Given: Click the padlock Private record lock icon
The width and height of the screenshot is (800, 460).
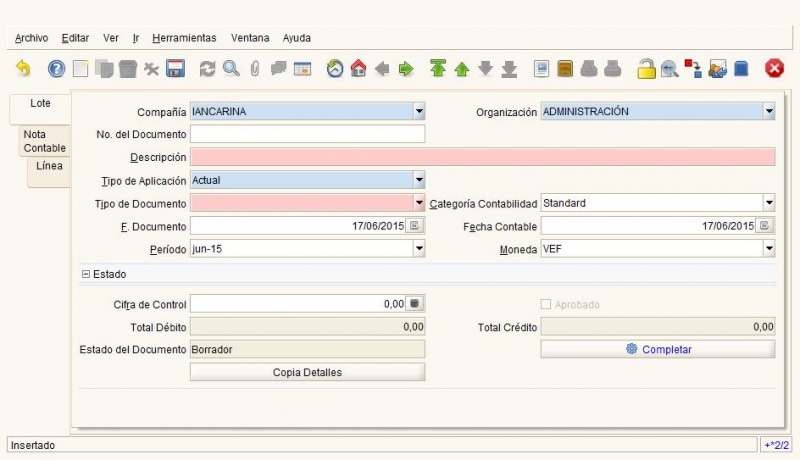Looking at the screenshot, I should tap(646, 69).
